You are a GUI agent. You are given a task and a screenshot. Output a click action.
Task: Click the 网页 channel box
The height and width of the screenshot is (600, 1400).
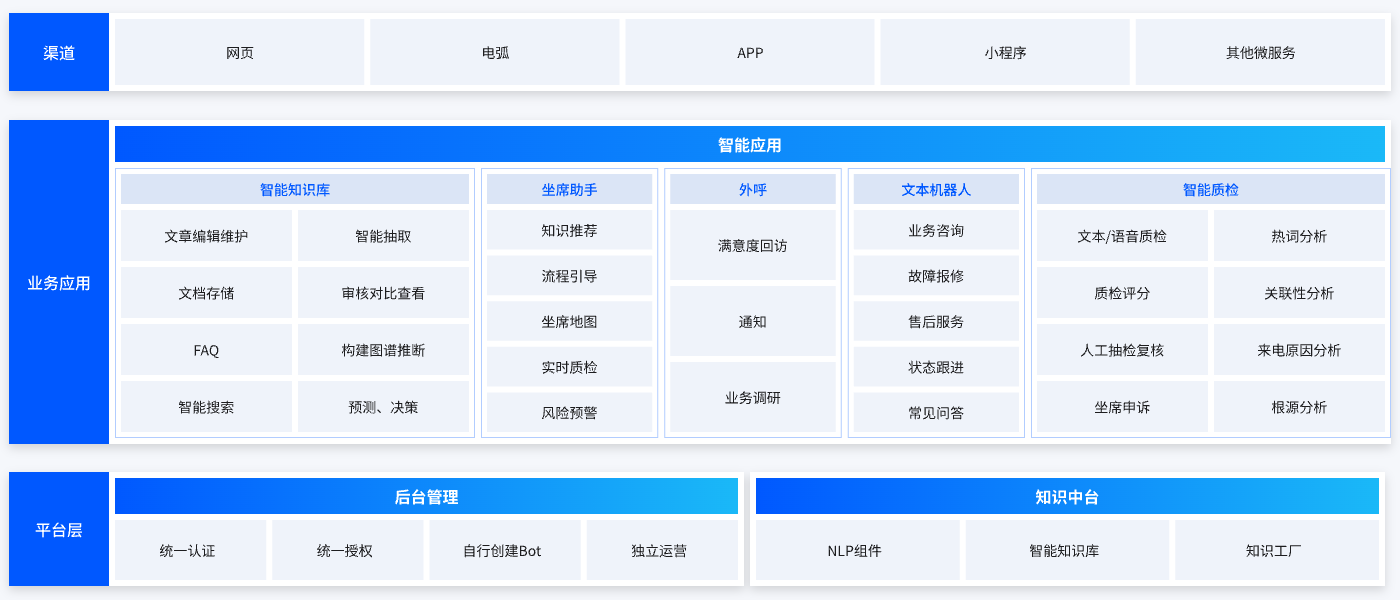coord(239,53)
